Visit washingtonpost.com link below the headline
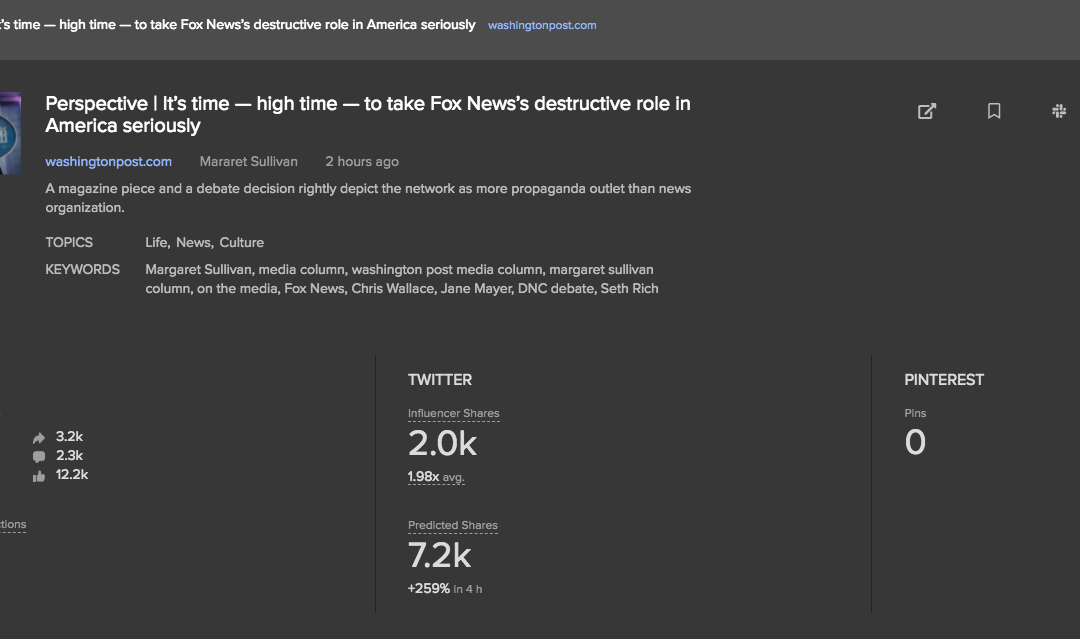Image resolution: width=1080 pixels, height=639 pixels. (x=108, y=162)
